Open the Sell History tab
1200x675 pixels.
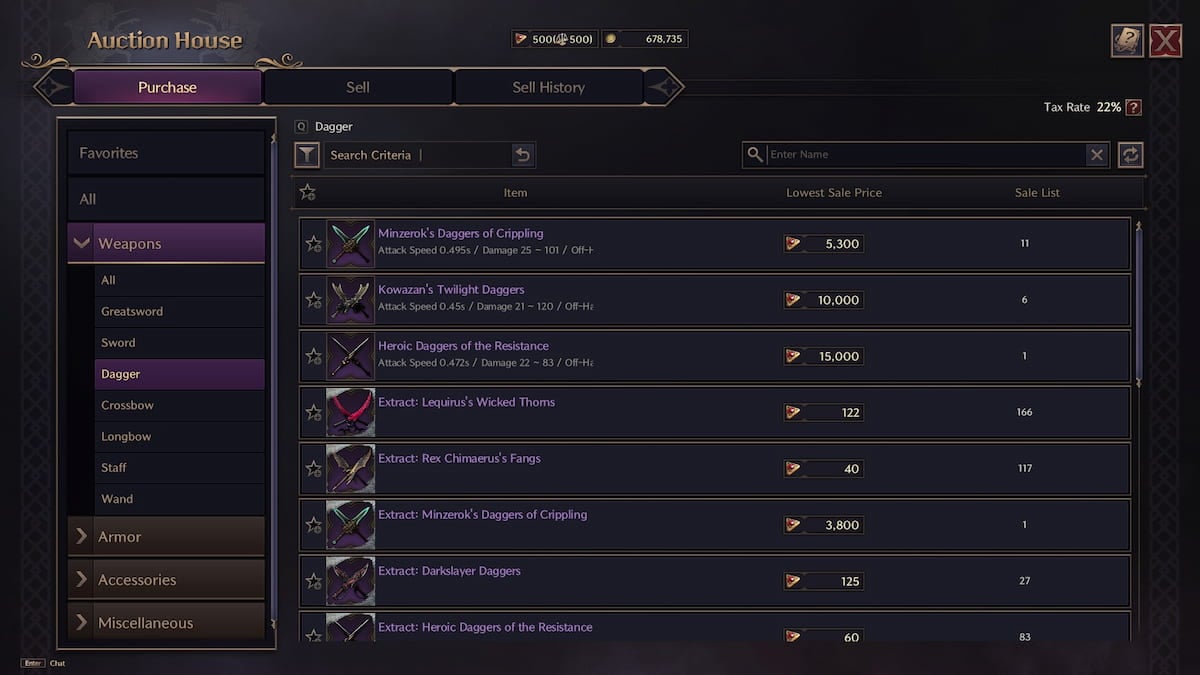(548, 87)
